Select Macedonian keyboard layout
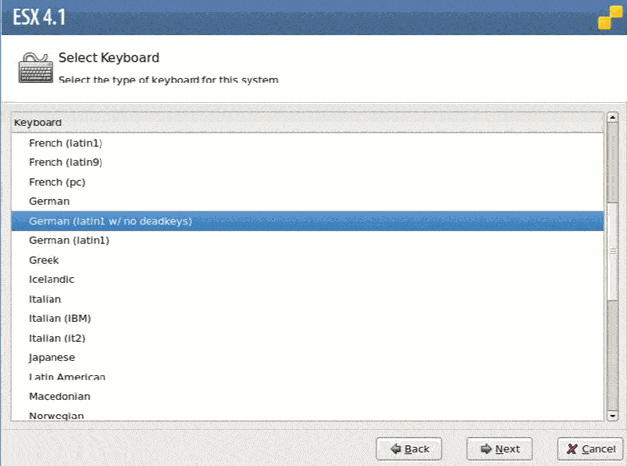627x466 pixels. [59, 396]
